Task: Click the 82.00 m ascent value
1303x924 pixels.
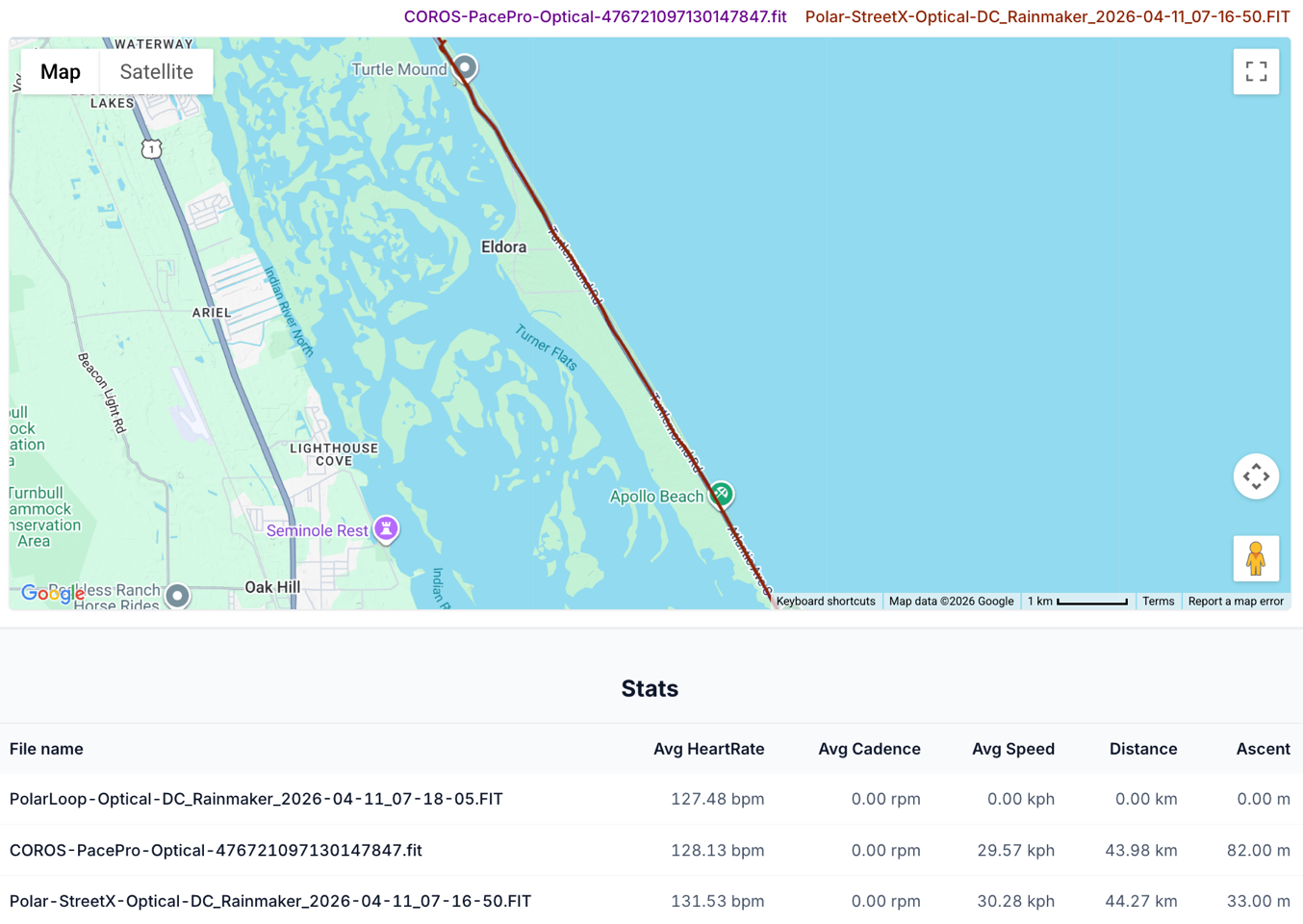Action: [1258, 850]
